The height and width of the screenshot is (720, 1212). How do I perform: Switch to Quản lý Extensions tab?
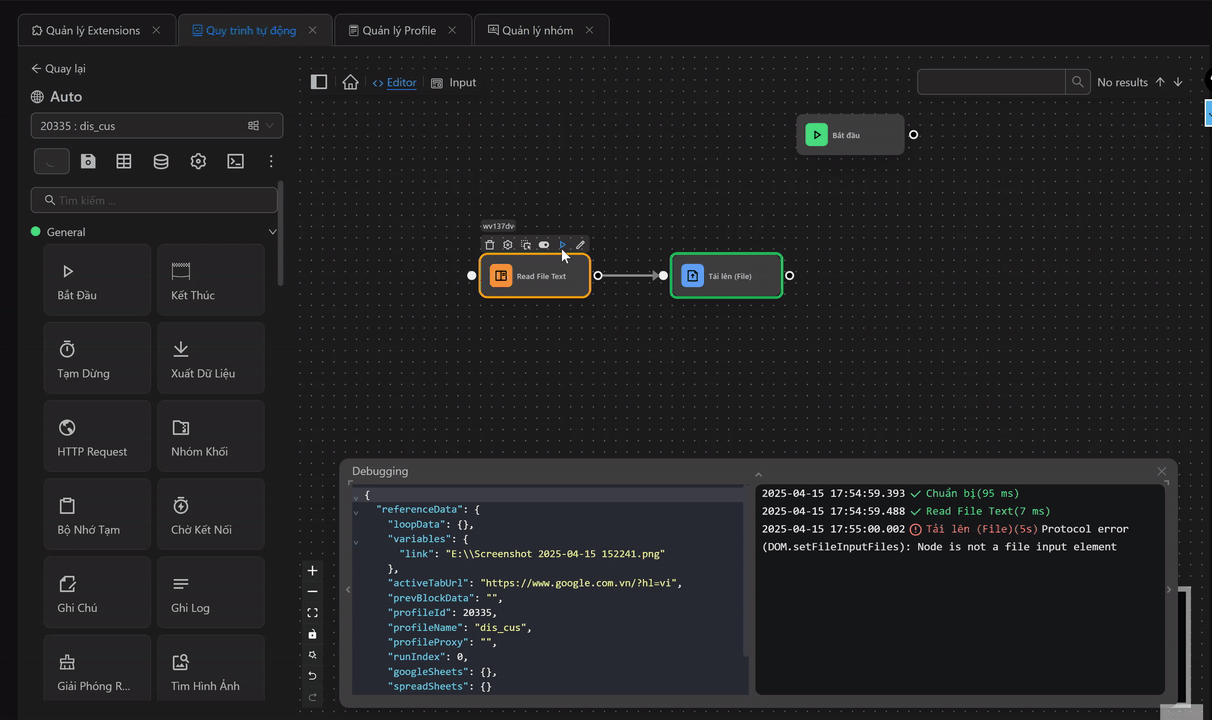pos(92,30)
